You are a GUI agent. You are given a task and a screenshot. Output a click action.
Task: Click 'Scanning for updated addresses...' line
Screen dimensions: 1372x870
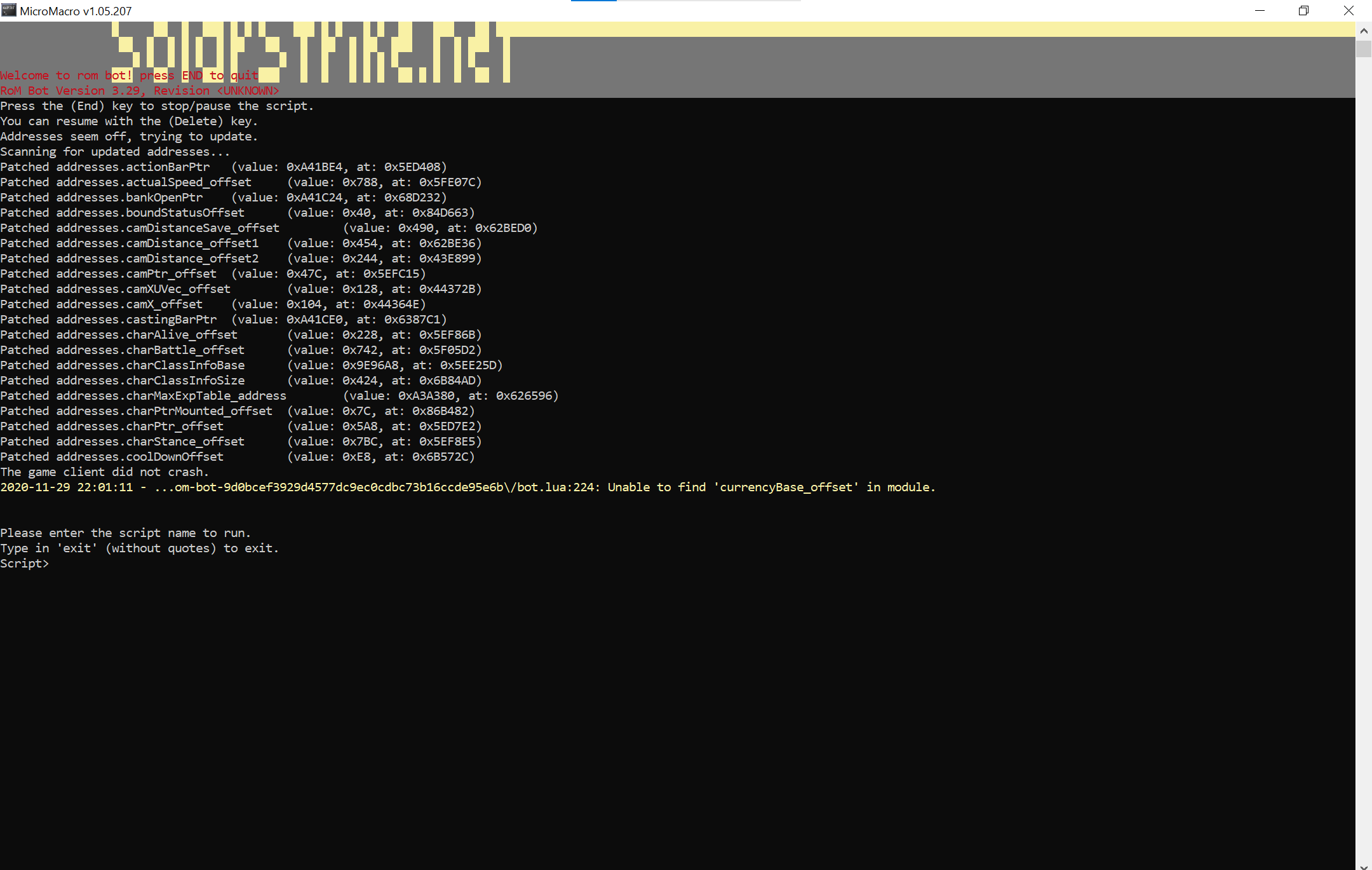point(115,152)
